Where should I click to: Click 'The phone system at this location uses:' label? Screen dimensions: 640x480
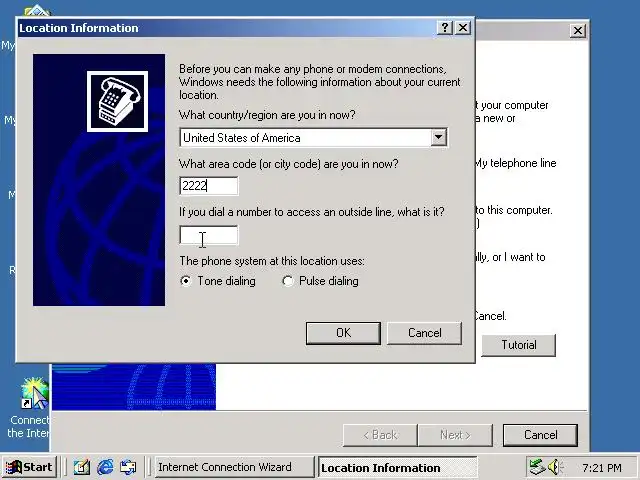272,261
